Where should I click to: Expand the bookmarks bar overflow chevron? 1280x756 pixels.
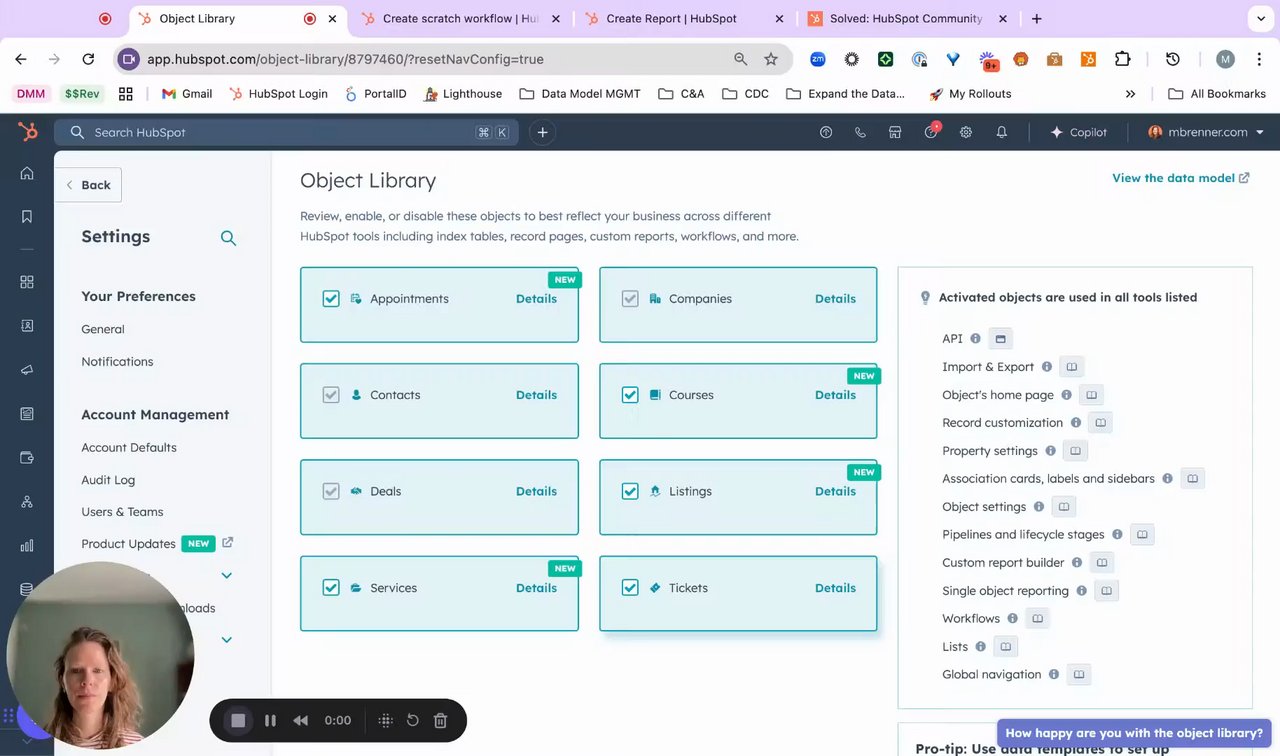tap(1130, 94)
